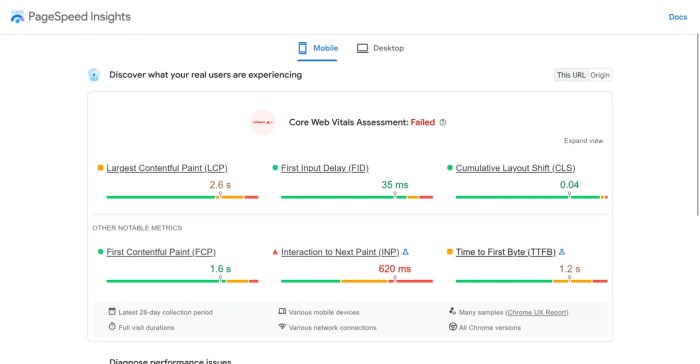Image resolution: width=700 pixels, height=364 pixels.
Task: Click the 1.6 s FCP value
Action: coord(220,268)
